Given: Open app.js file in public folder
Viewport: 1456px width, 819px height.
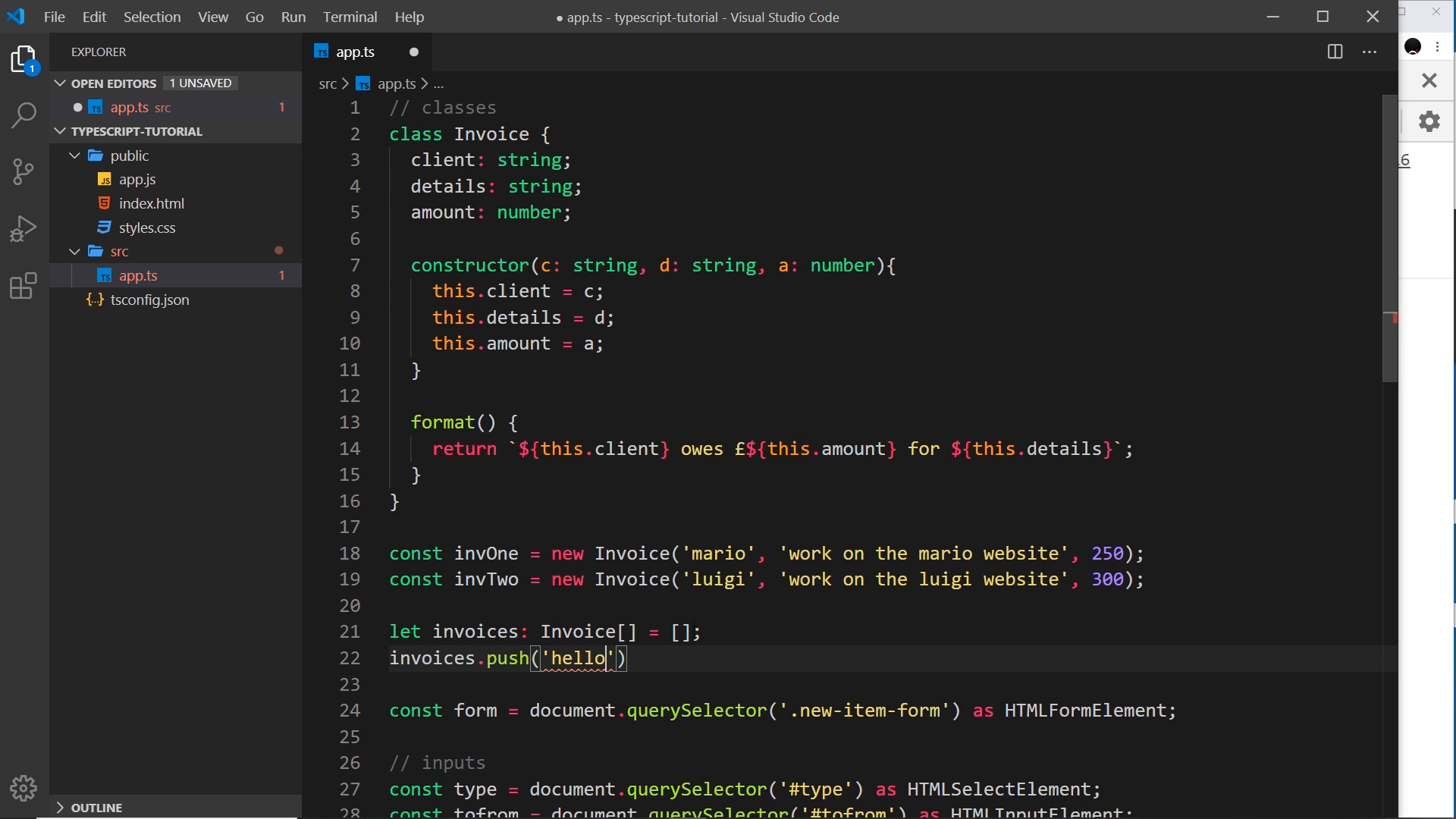Looking at the screenshot, I should pyautogui.click(x=137, y=179).
